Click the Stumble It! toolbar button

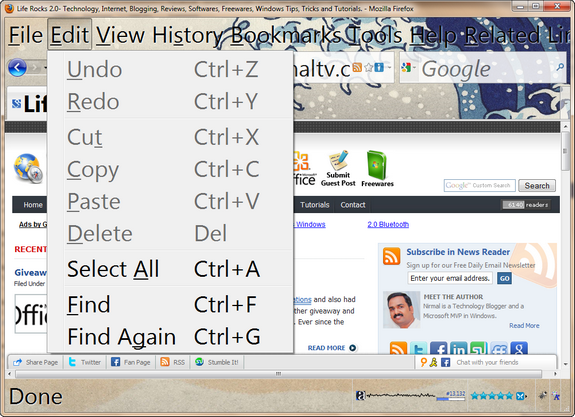tap(217, 362)
